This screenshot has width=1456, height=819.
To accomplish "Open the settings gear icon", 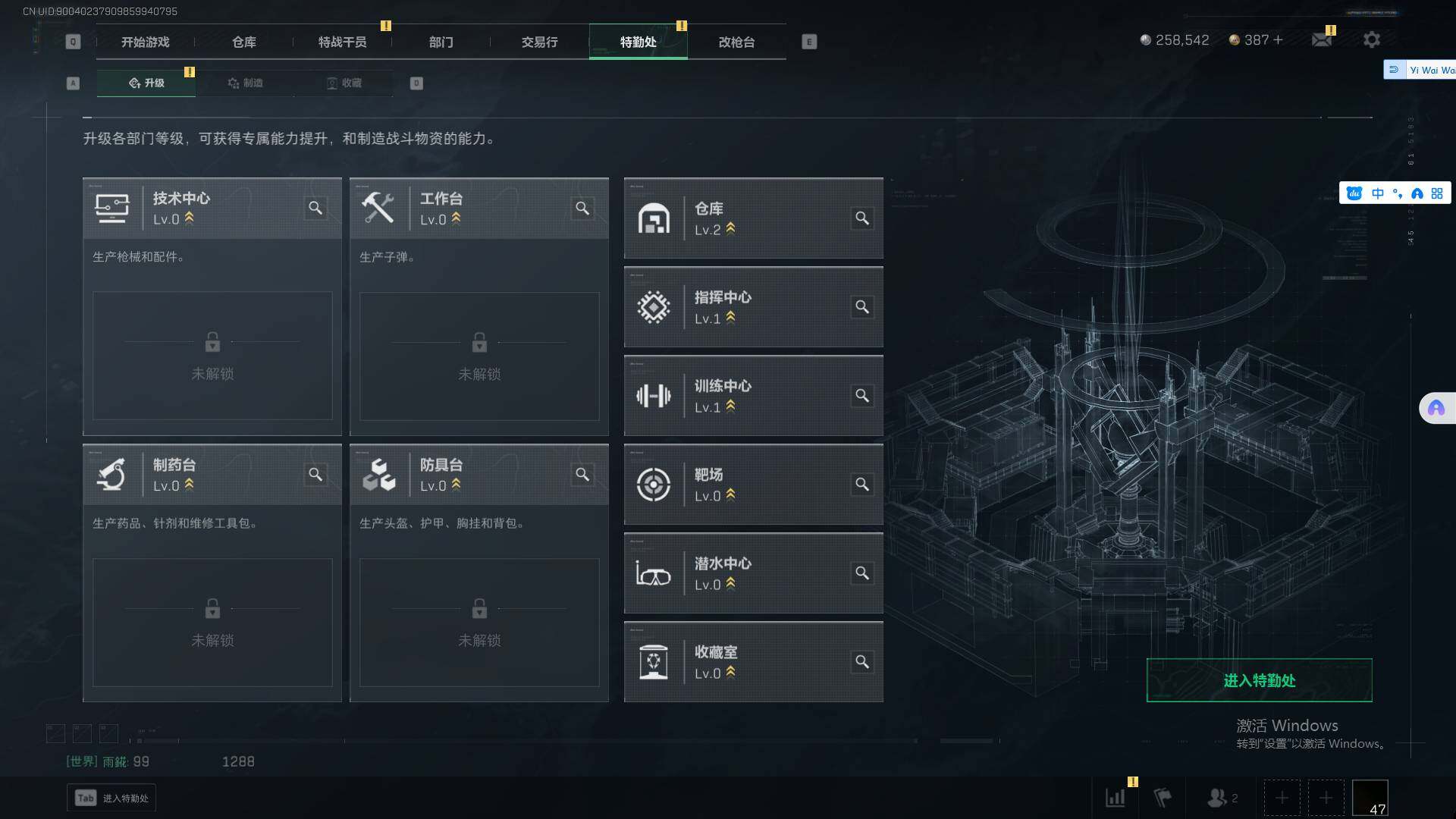I will [x=1372, y=39].
